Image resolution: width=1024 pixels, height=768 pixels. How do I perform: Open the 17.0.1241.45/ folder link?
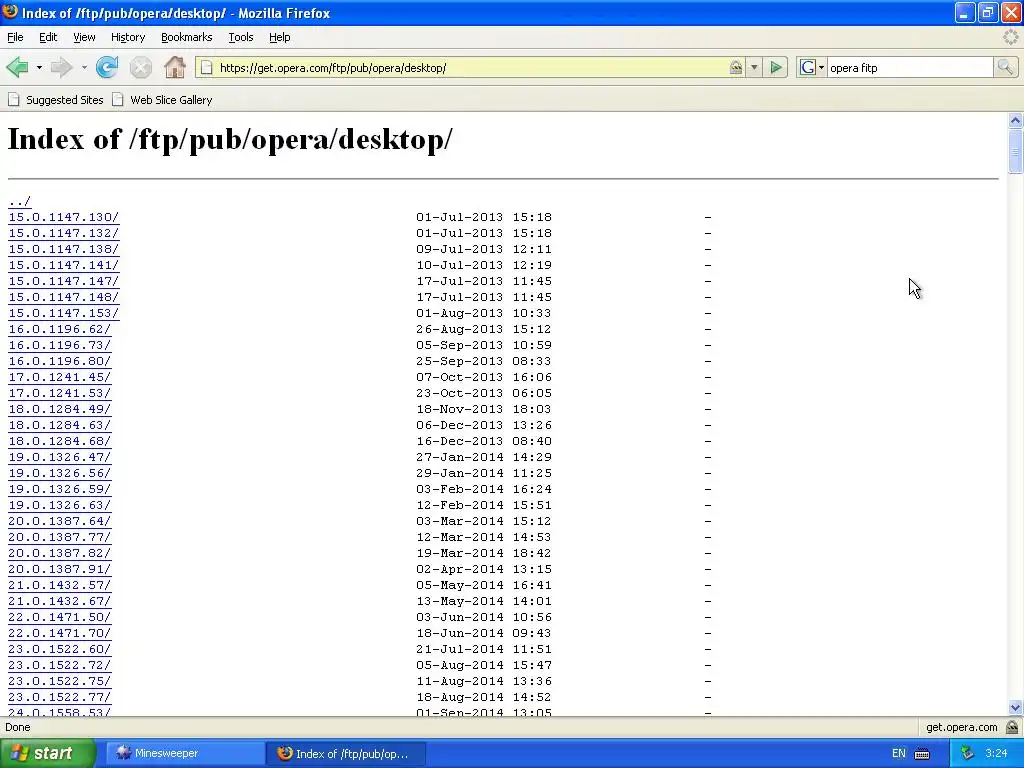59,377
